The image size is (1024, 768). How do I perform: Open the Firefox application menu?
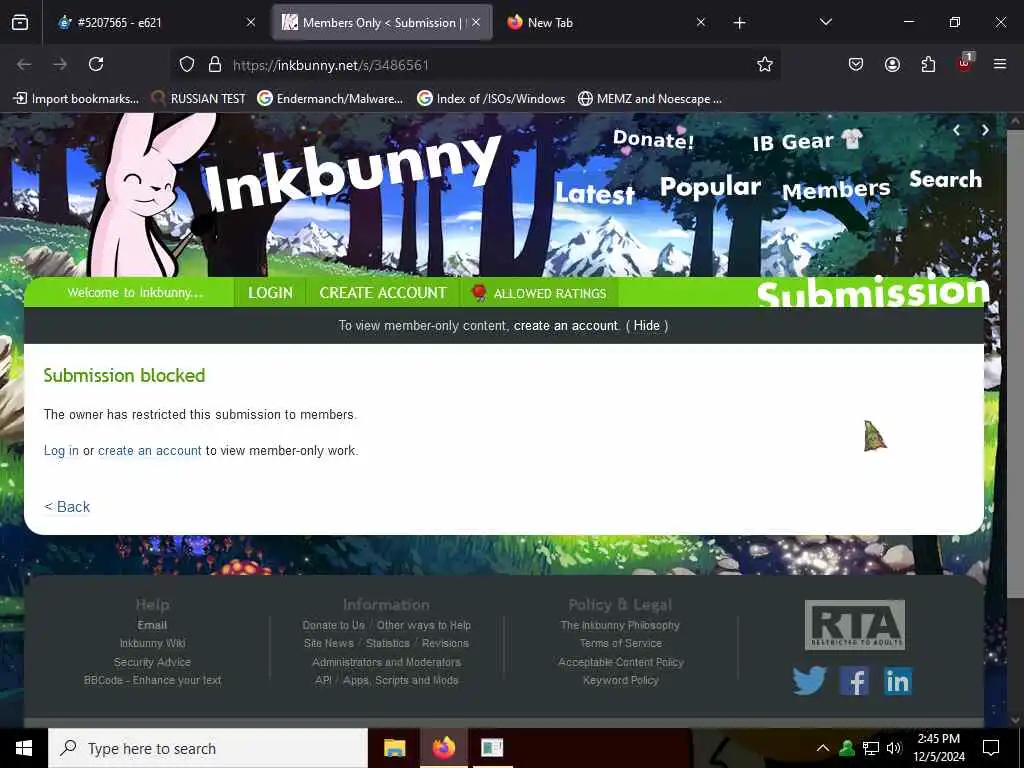click(x=1000, y=64)
